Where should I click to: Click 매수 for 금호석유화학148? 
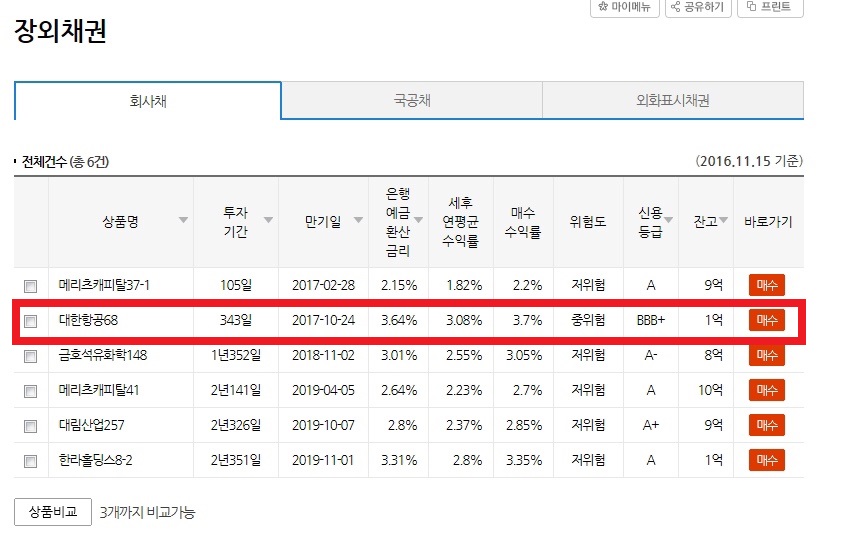coord(766,355)
